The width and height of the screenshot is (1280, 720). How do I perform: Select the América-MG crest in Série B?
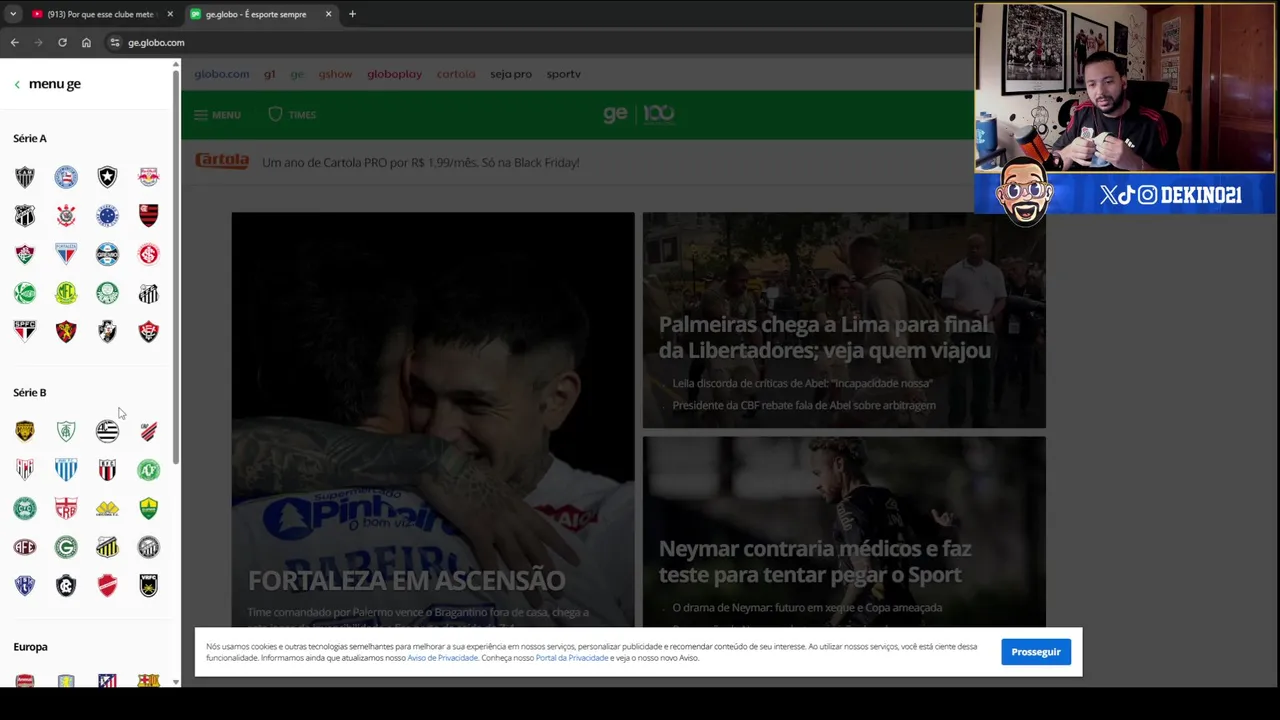[66, 431]
